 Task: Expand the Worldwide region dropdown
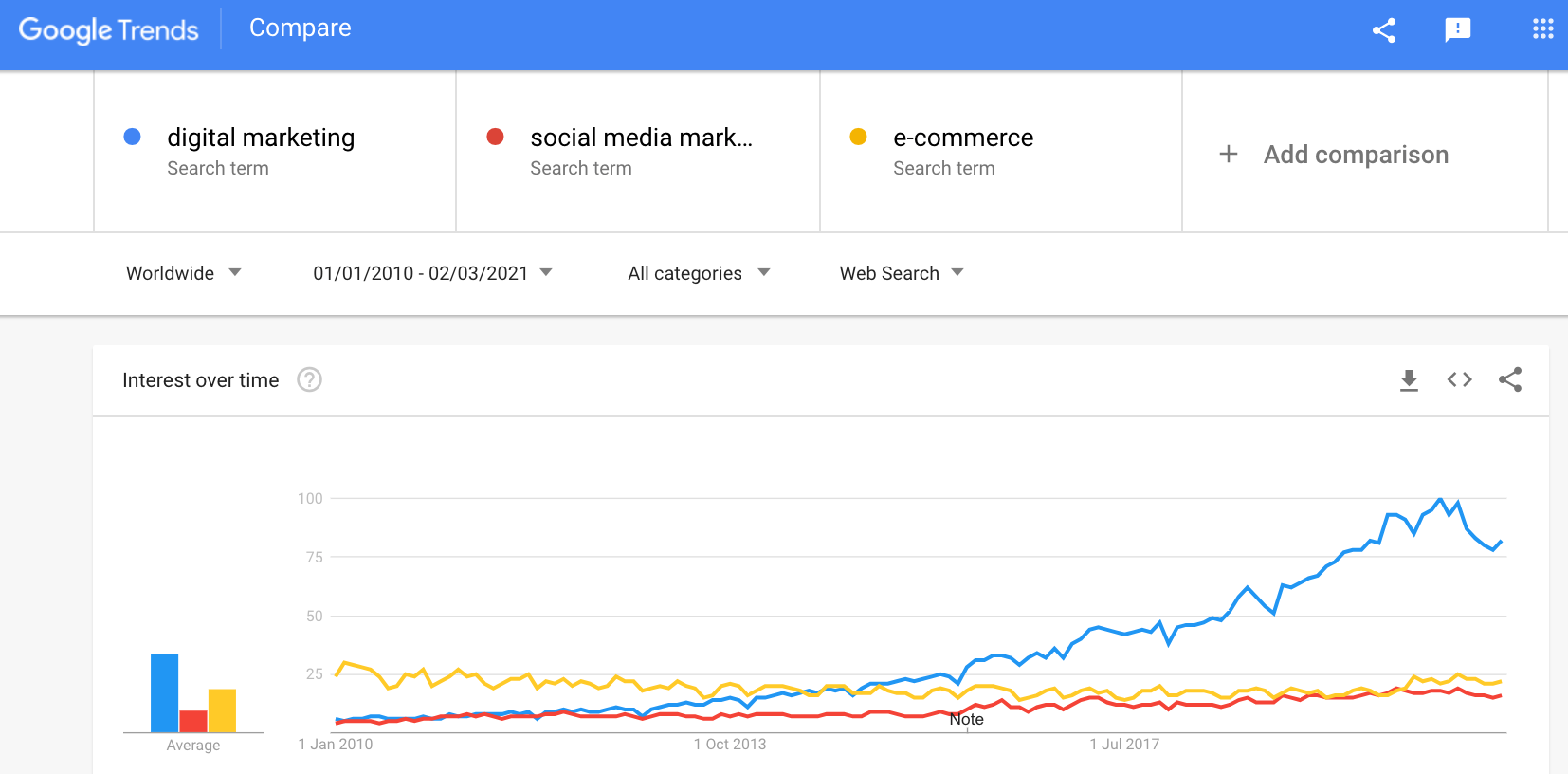pos(184,273)
